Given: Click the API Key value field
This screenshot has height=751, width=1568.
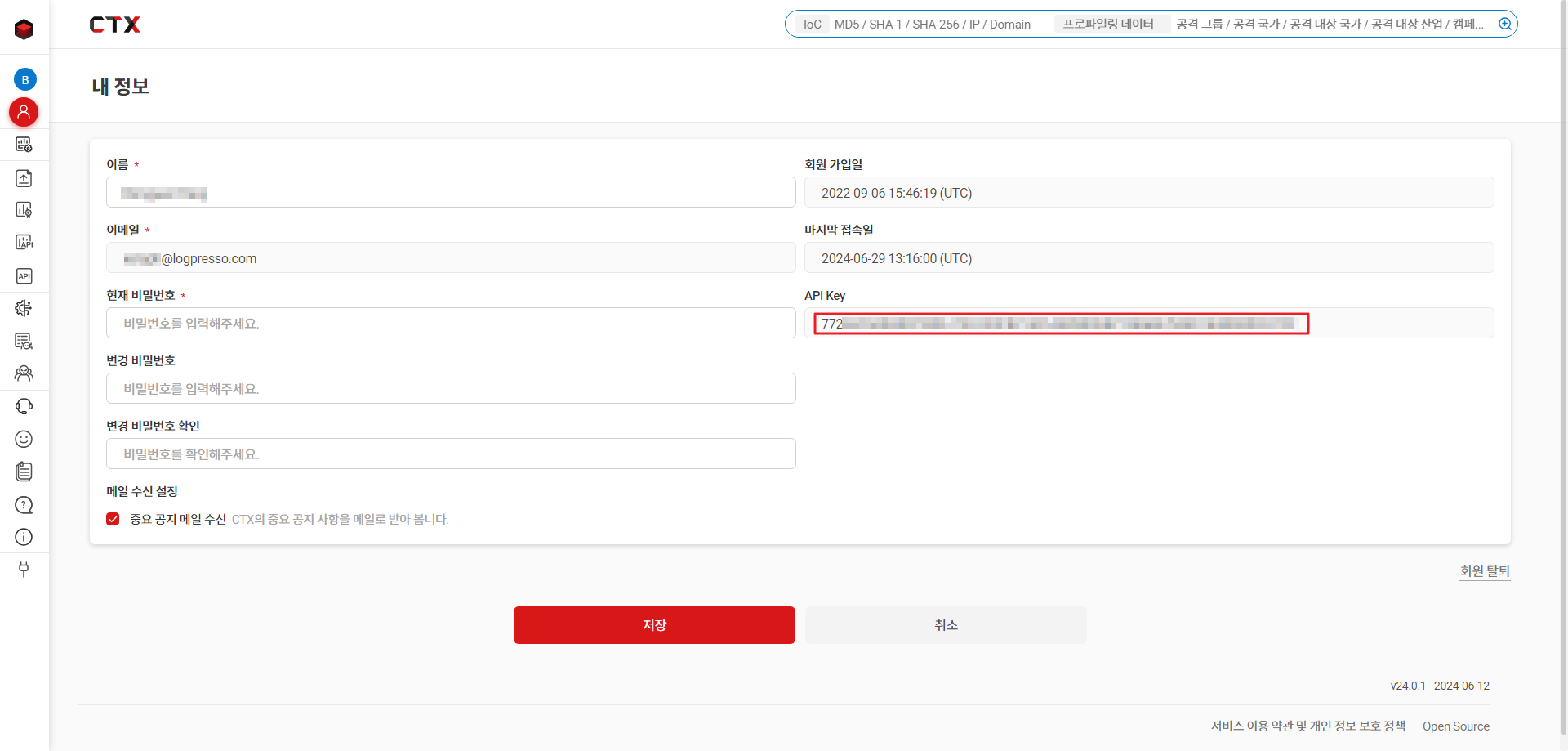Looking at the screenshot, I should click(1149, 323).
